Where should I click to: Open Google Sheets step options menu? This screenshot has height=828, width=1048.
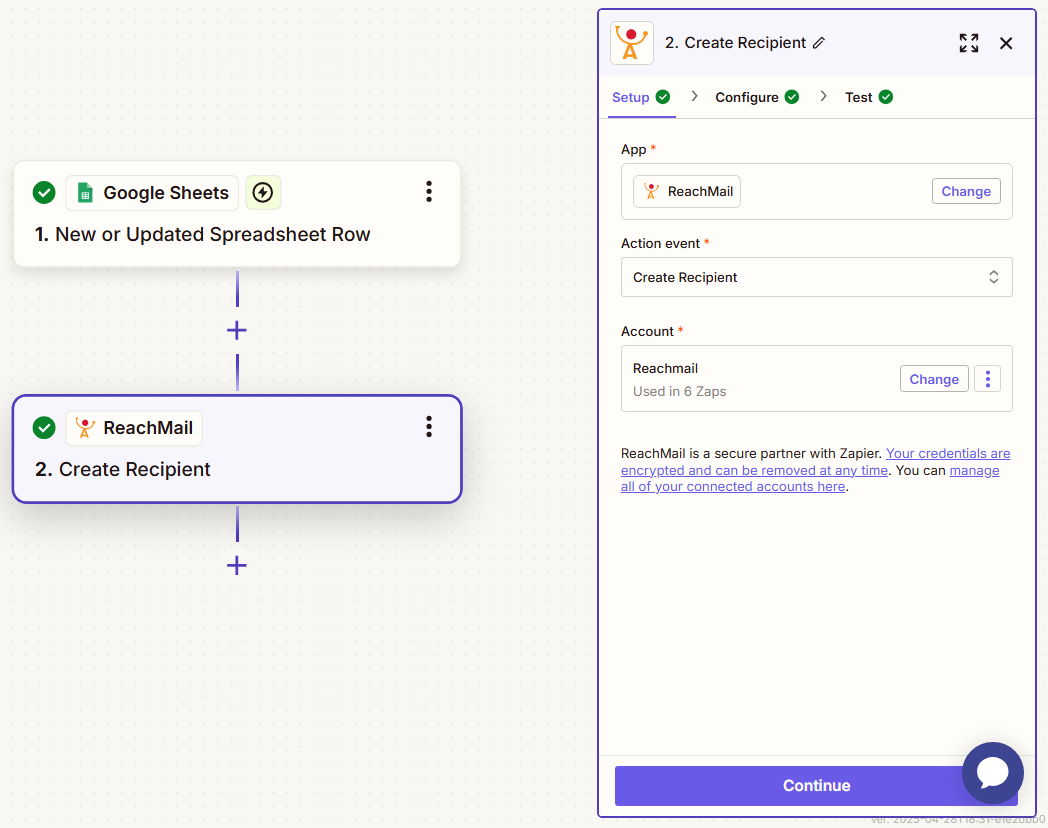pos(429,192)
